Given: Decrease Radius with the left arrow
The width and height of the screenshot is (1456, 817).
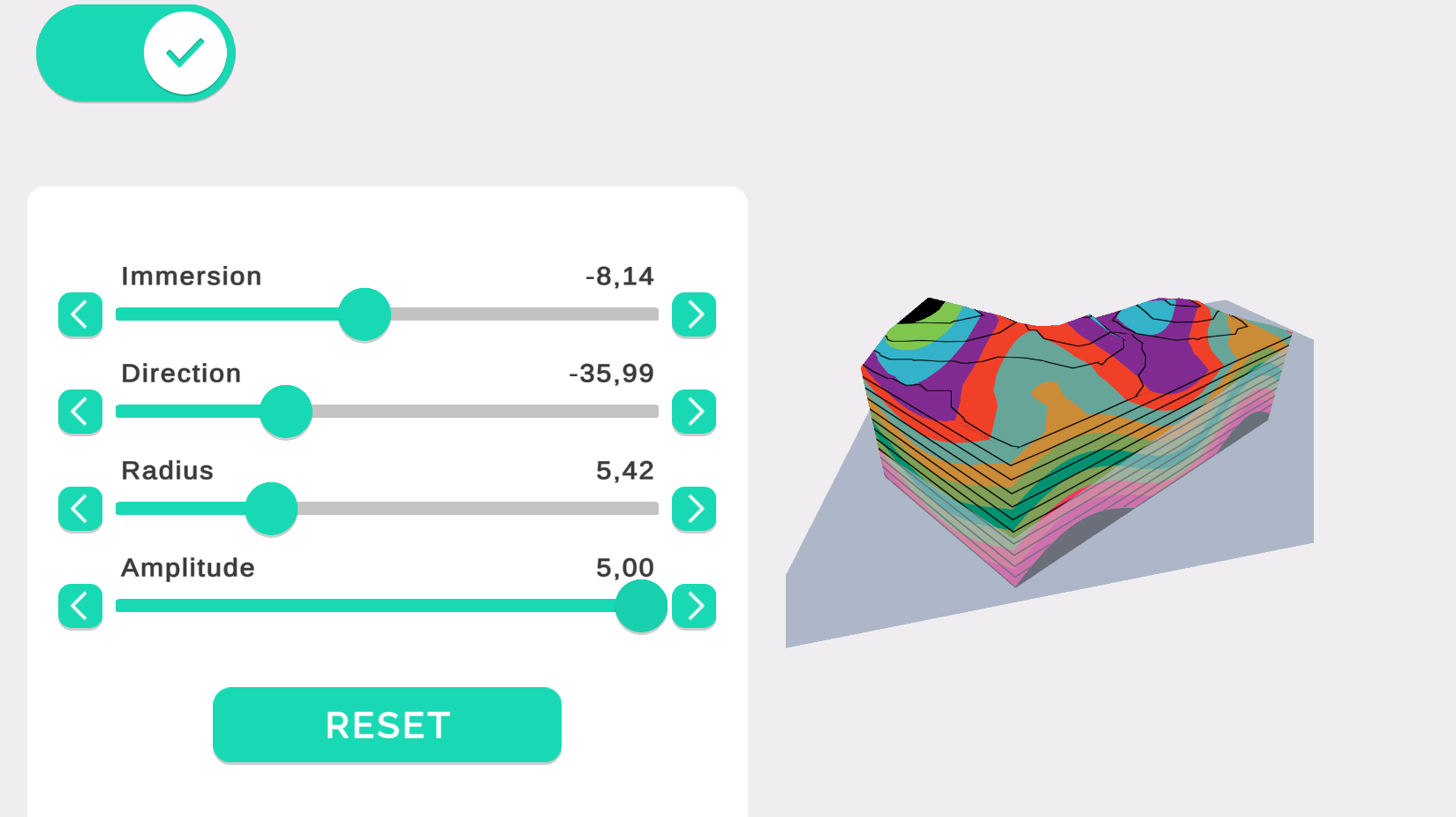Looking at the screenshot, I should pyautogui.click(x=80, y=509).
